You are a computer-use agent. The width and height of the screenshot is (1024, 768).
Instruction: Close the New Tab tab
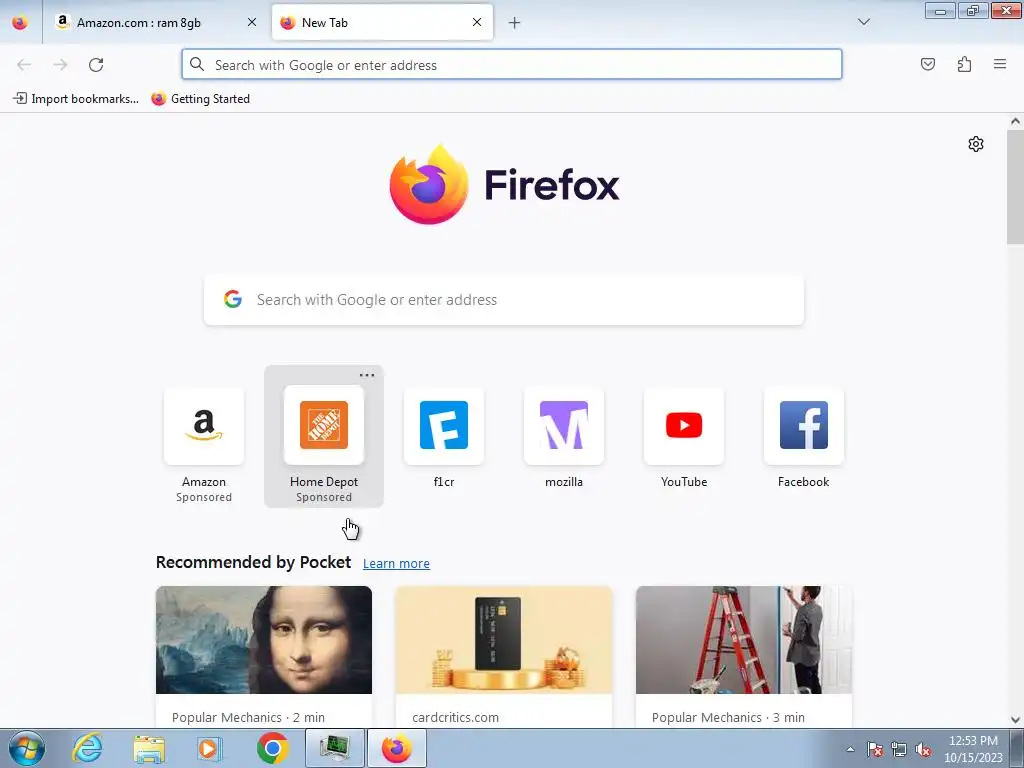(477, 22)
